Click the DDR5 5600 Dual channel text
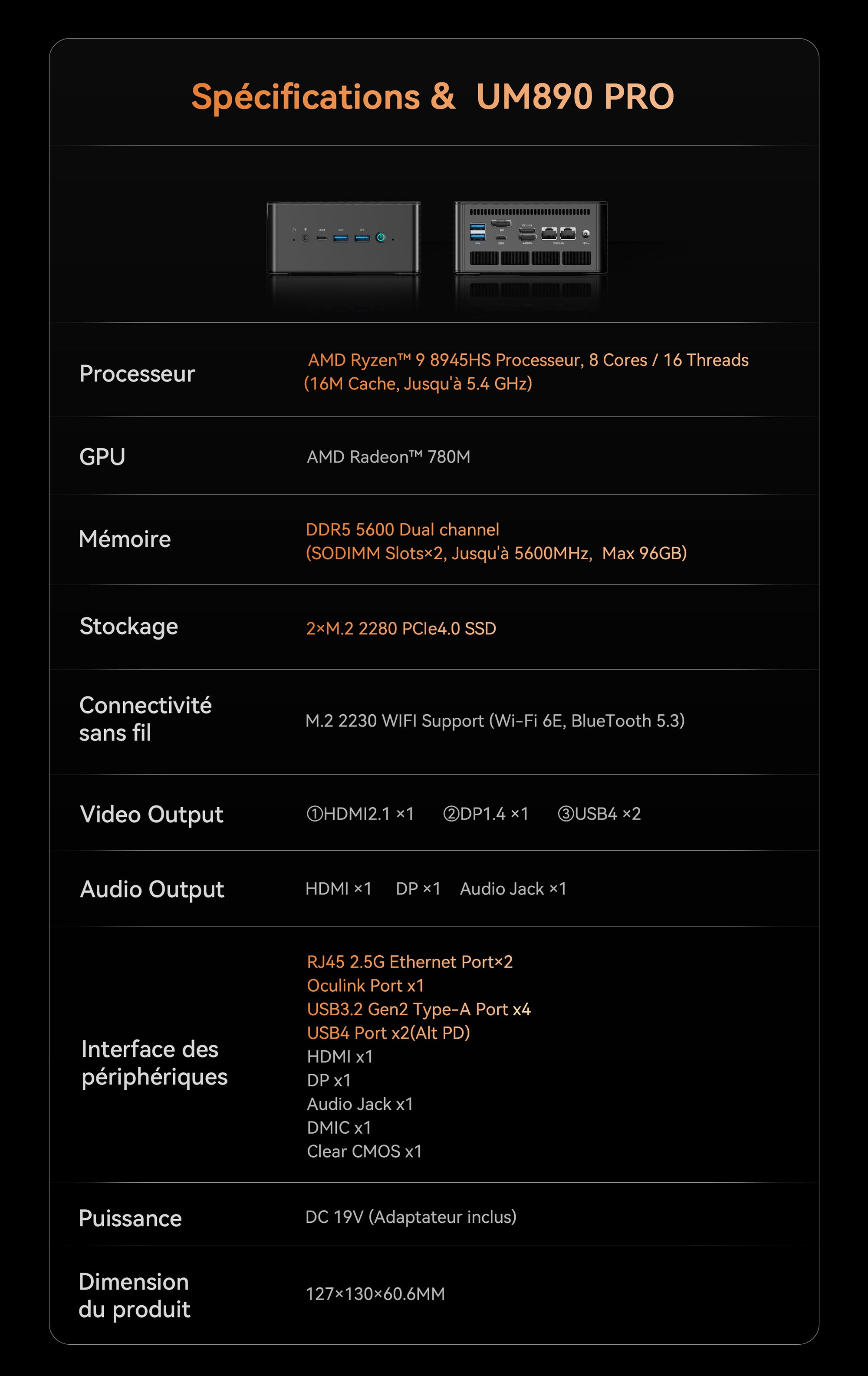 click(402, 529)
